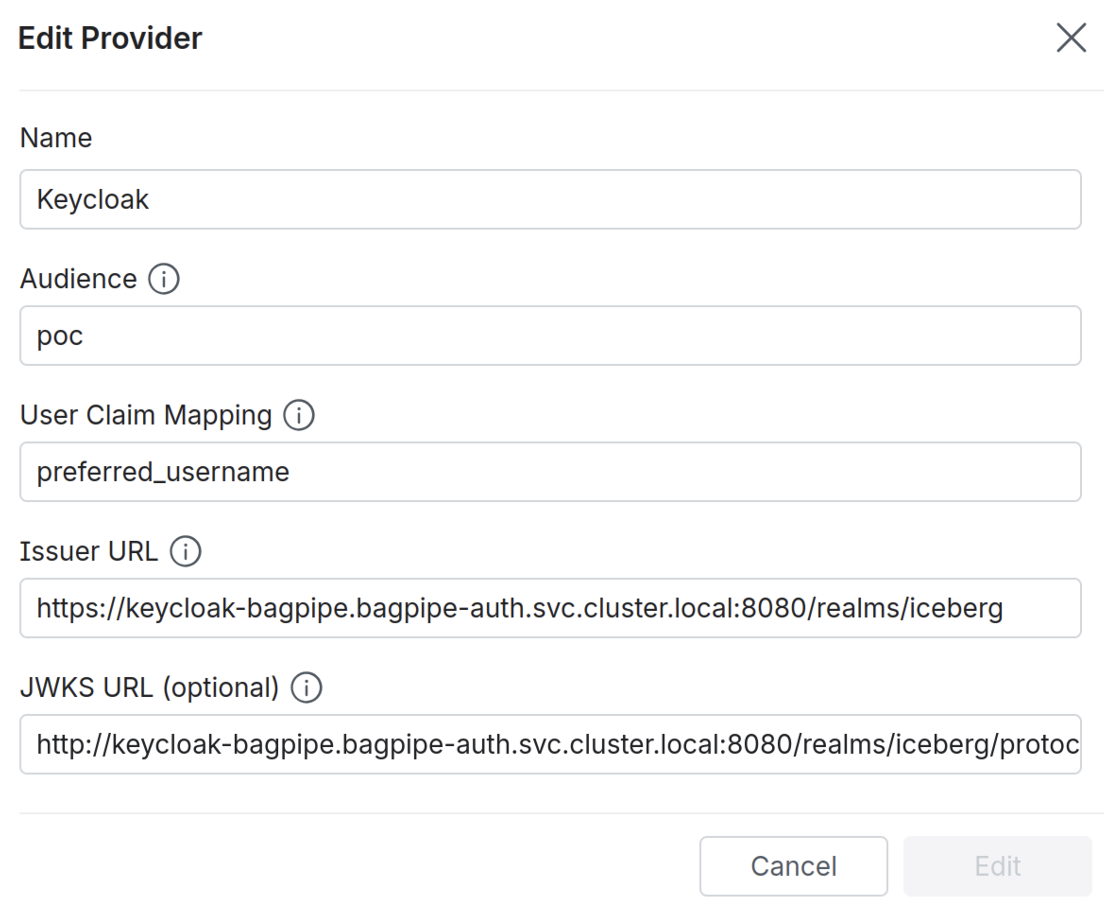Click the "Issuer URL" label text

(x=89, y=552)
